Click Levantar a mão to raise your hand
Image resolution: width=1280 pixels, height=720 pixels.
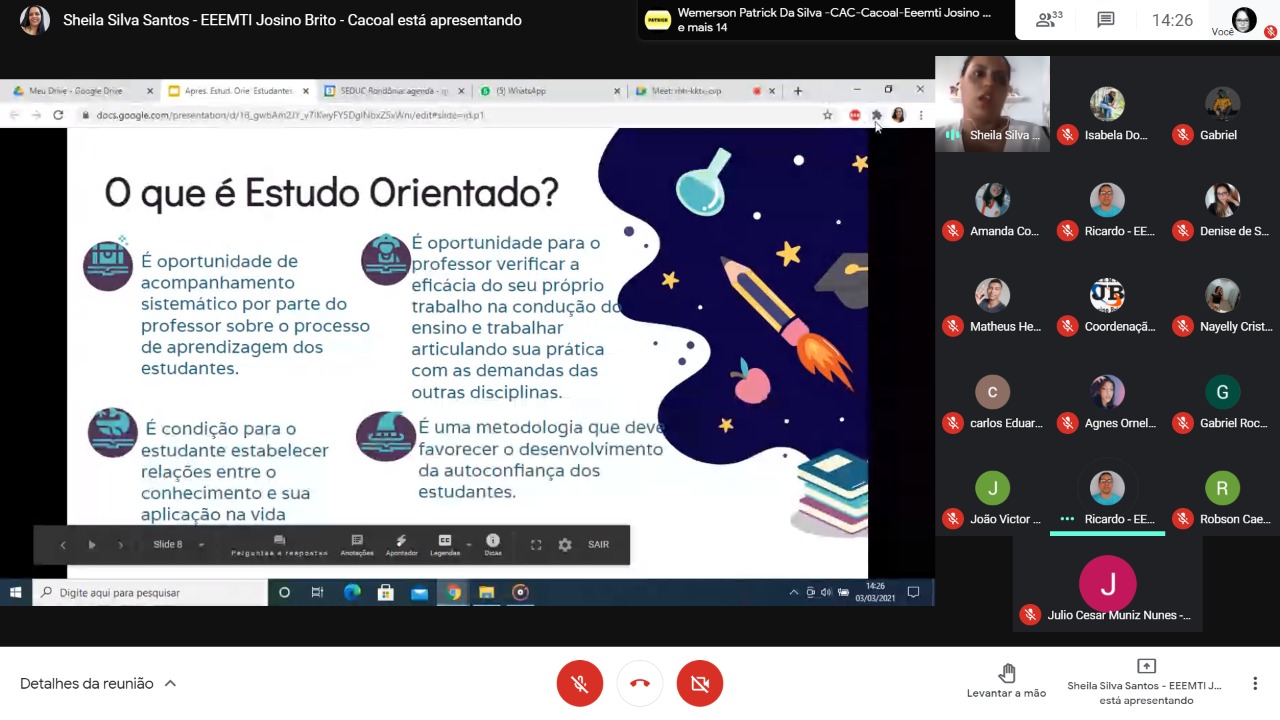click(1006, 682)
